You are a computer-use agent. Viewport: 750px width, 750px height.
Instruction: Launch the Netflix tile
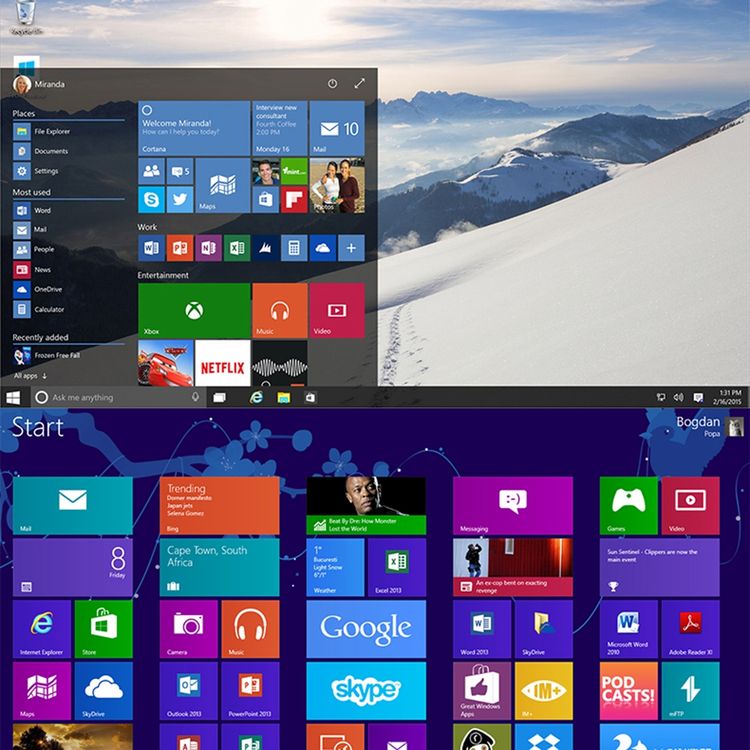[x=222, y=364]
